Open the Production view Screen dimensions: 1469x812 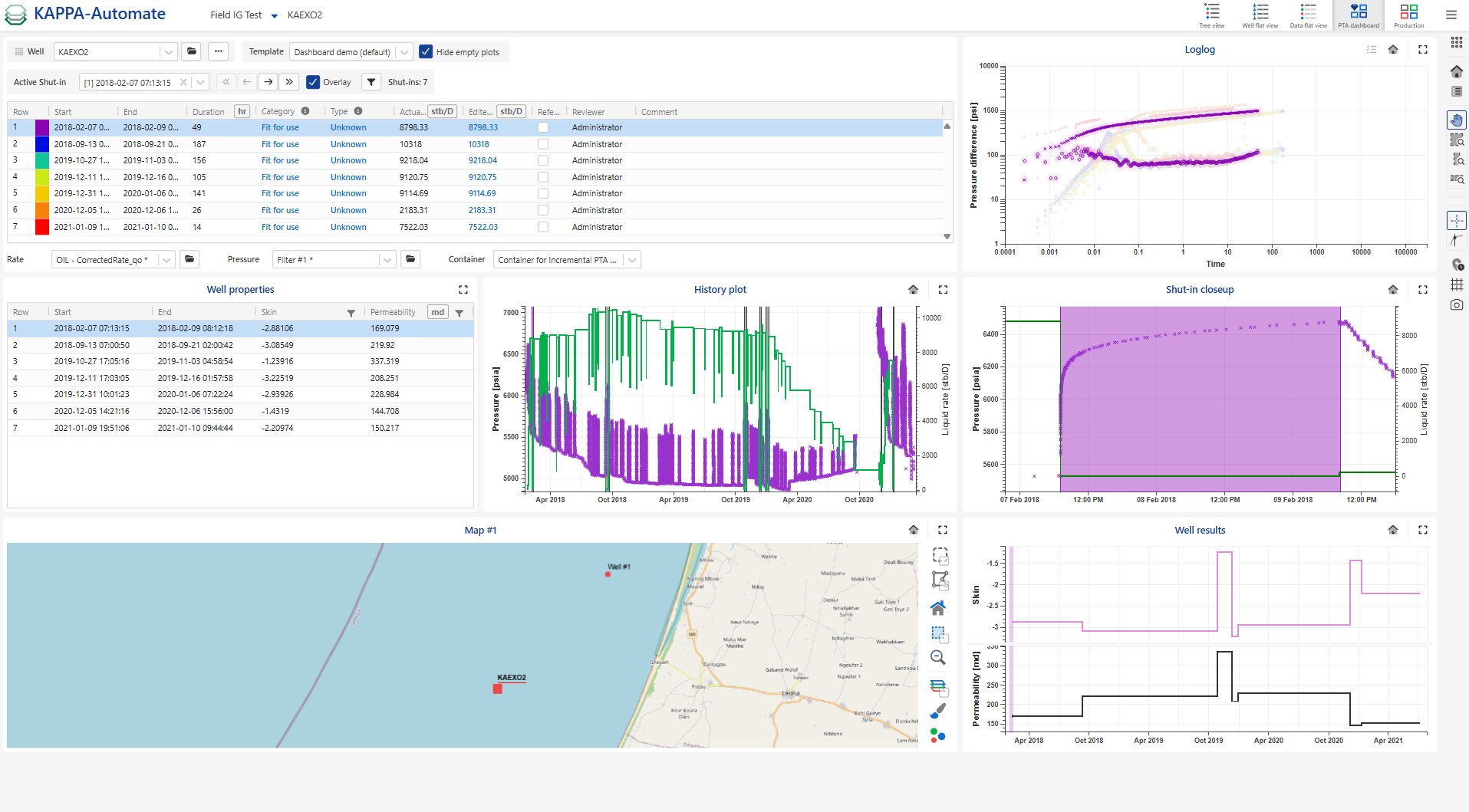tap(1409, 14)
